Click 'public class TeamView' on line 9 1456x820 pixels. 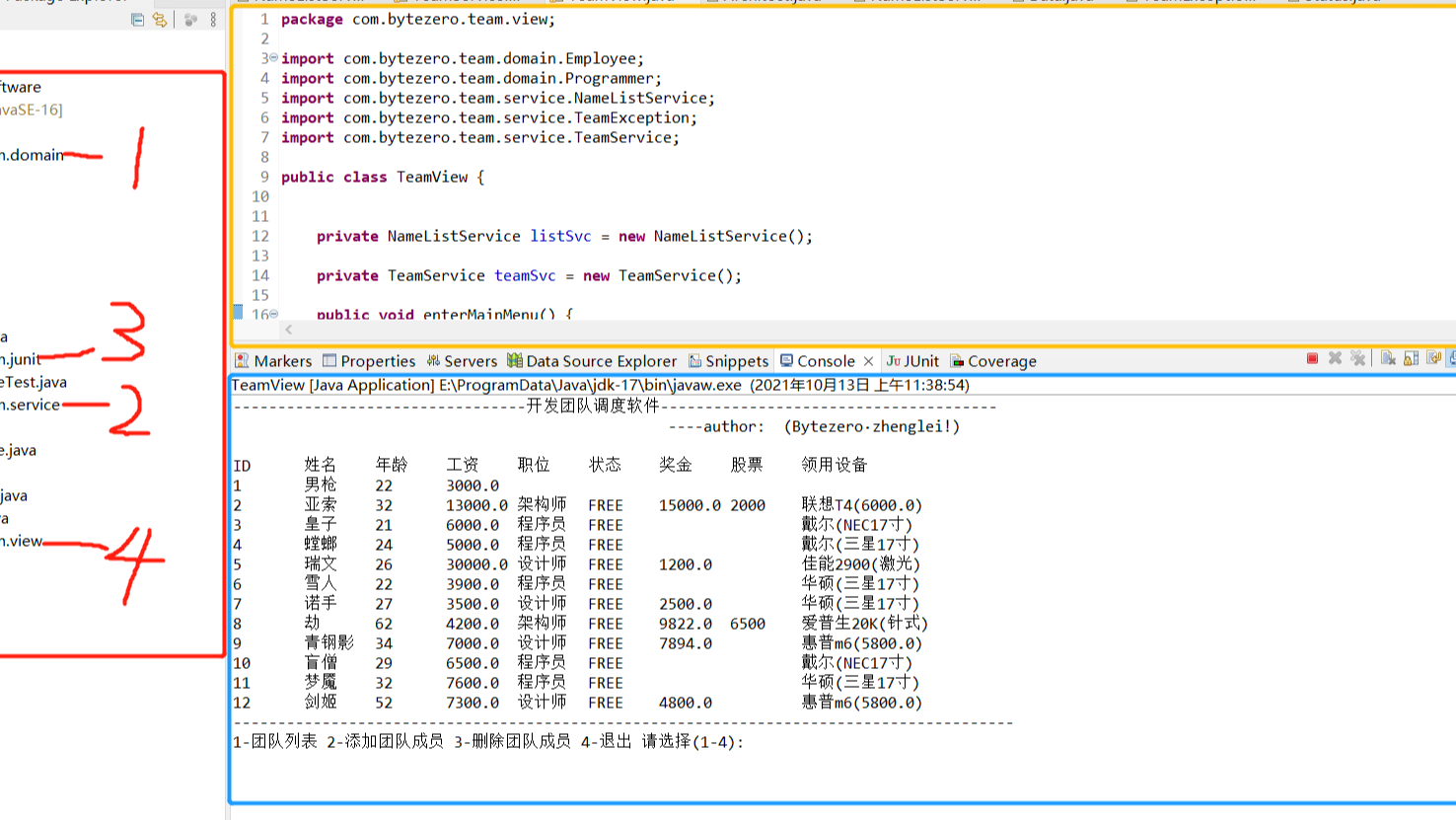[x=375, y=177]
